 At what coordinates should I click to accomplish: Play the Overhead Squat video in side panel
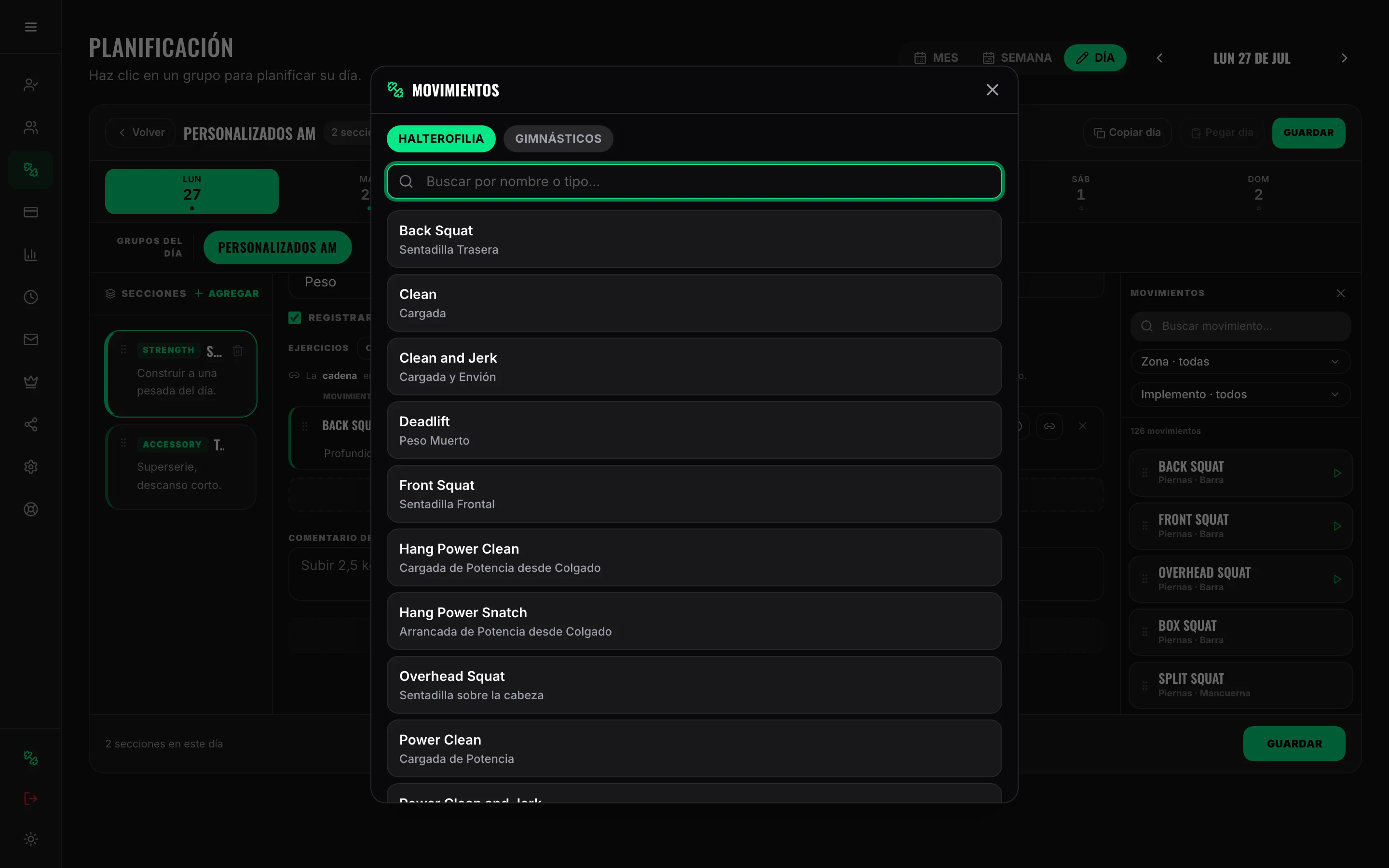pyautogui.click(x=1337, y=579)
